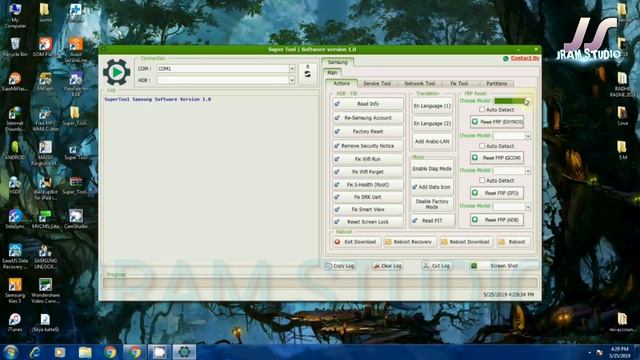This screenshot has width=640, height=360.
Task: Click Fix DRK Uart button
Action: tap(368, 197)
